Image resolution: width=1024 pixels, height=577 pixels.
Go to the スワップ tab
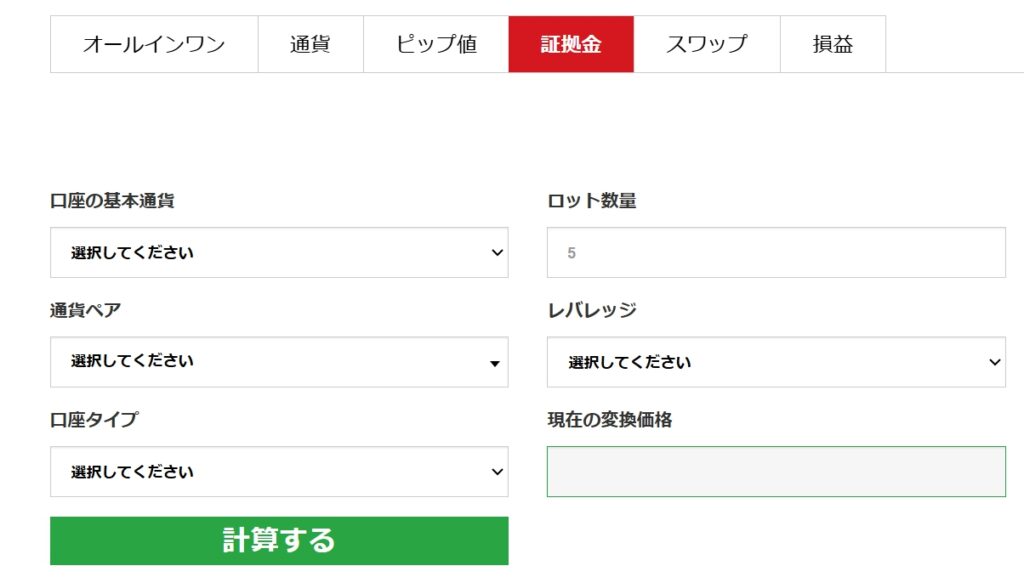[706, 44]
